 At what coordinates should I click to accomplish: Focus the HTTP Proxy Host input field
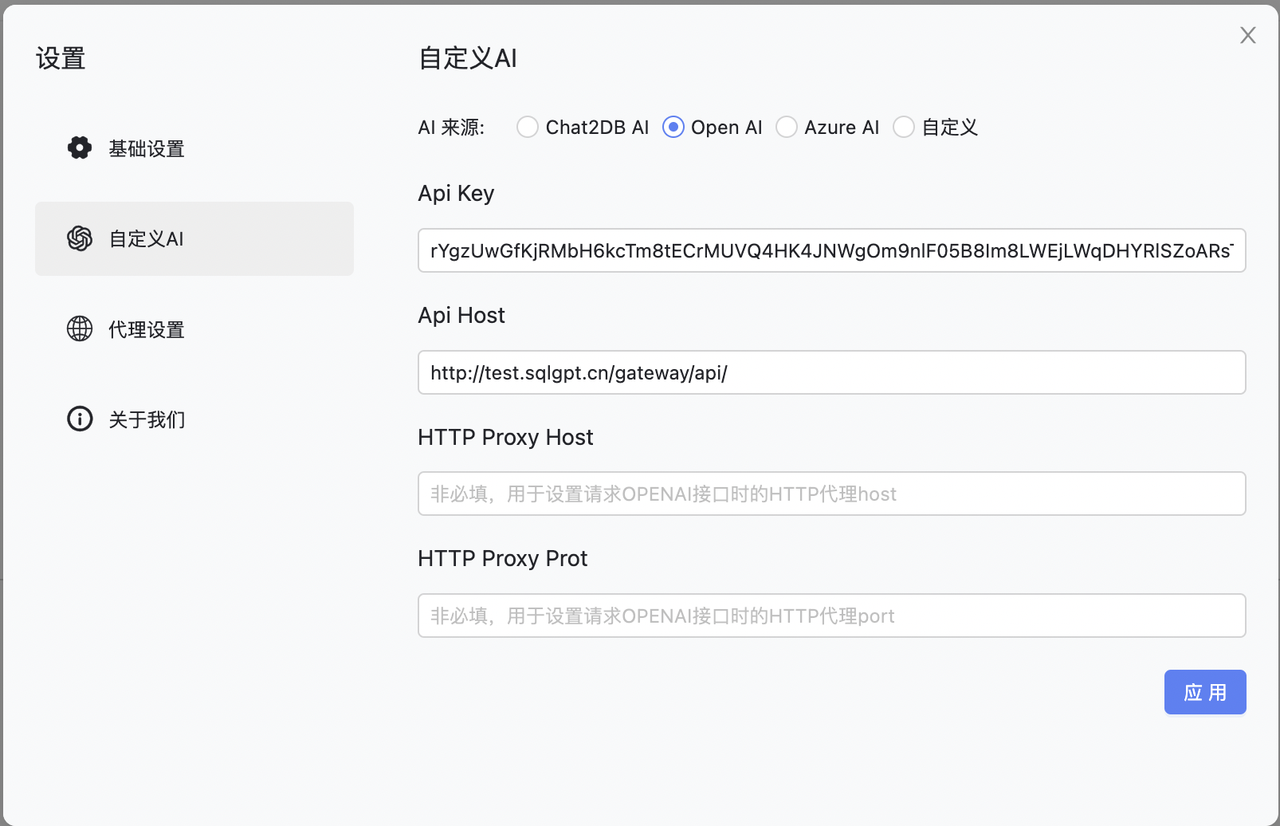(832, 493)
